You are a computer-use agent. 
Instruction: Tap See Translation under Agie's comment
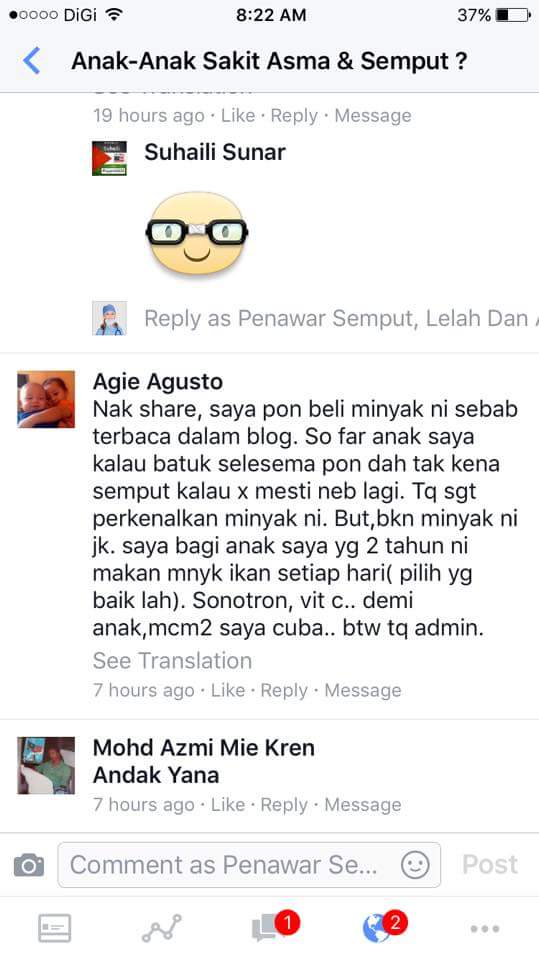[172, 661]
